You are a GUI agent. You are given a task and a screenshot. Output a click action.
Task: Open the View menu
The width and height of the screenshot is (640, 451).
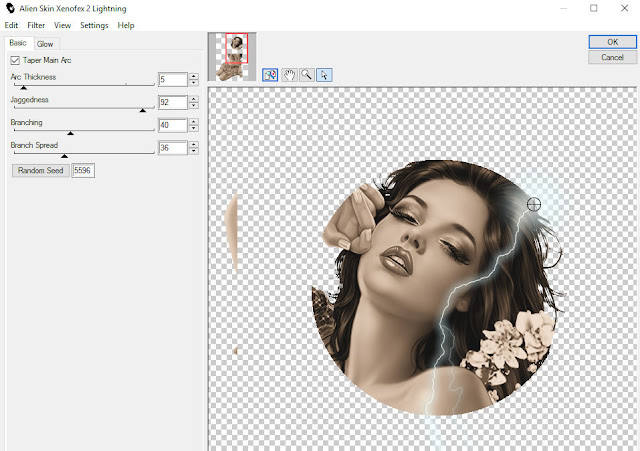pyautogui.click(x=62, y=25)
